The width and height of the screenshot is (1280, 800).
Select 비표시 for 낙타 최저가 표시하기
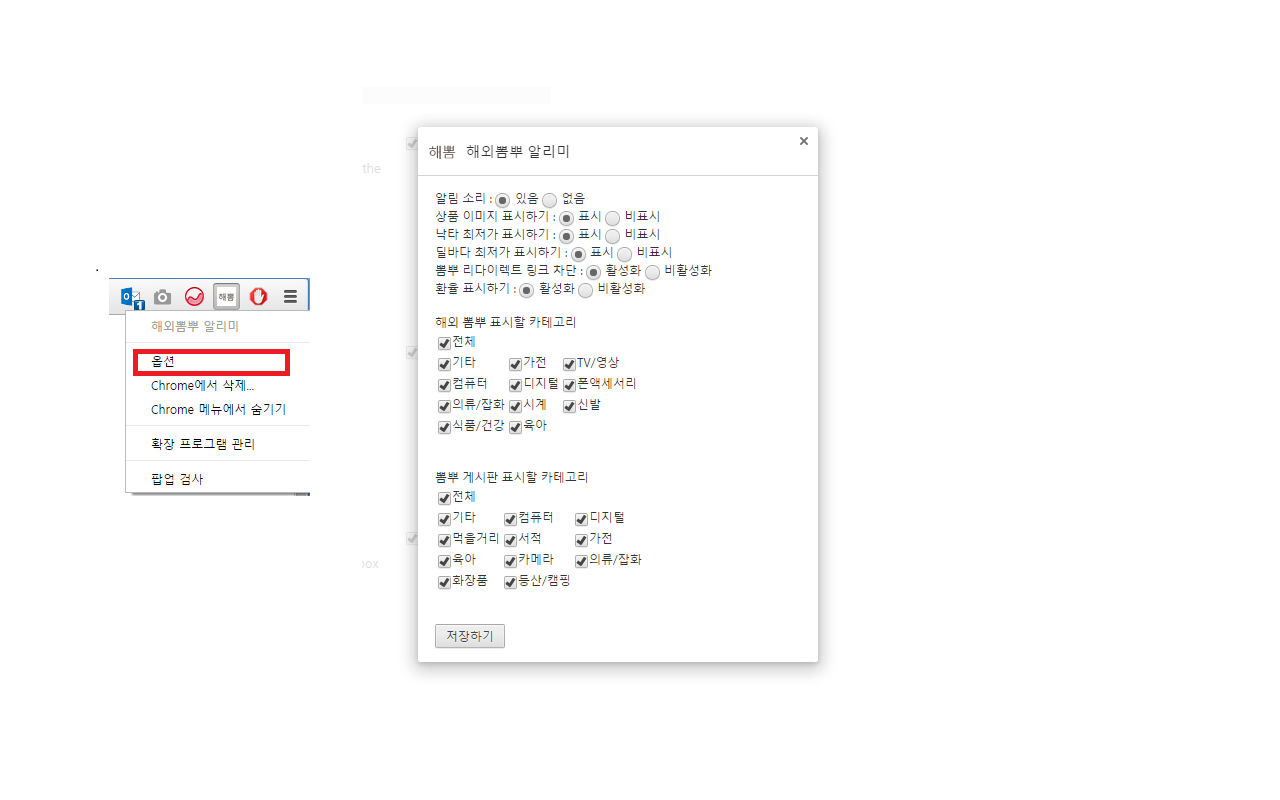coord(613,236)
